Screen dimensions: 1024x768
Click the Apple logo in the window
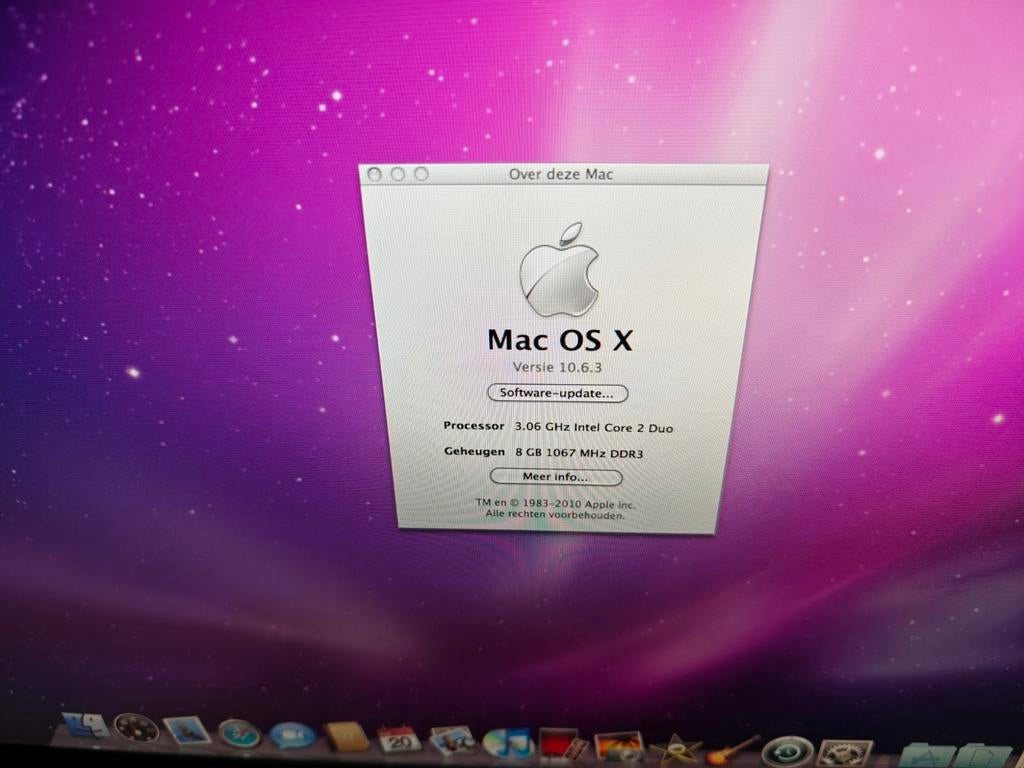coord(559,270)
